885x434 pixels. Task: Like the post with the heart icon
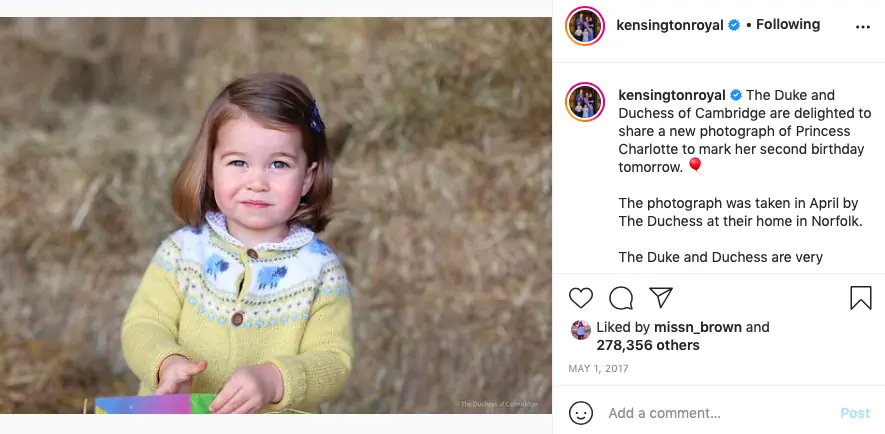(x=581, y=298)
